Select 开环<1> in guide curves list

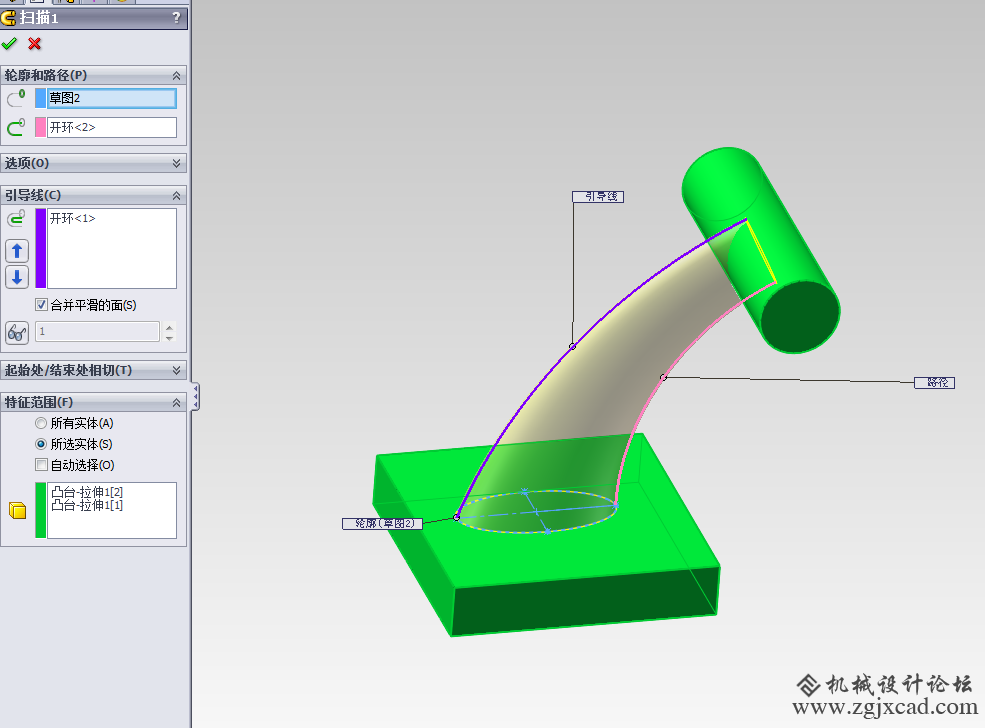pyautogui.click(x=73, y=219)
